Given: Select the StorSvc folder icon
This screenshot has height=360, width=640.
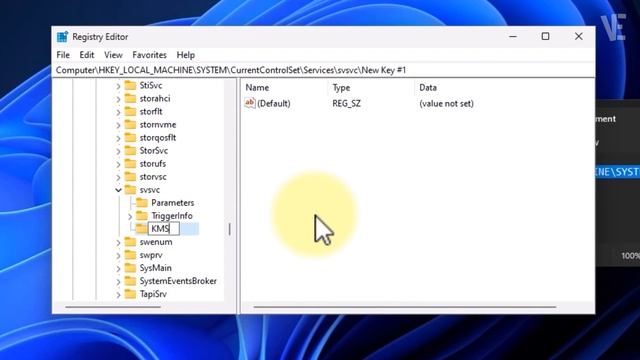Looking at the screenshot, I should [x=130, y=151].
